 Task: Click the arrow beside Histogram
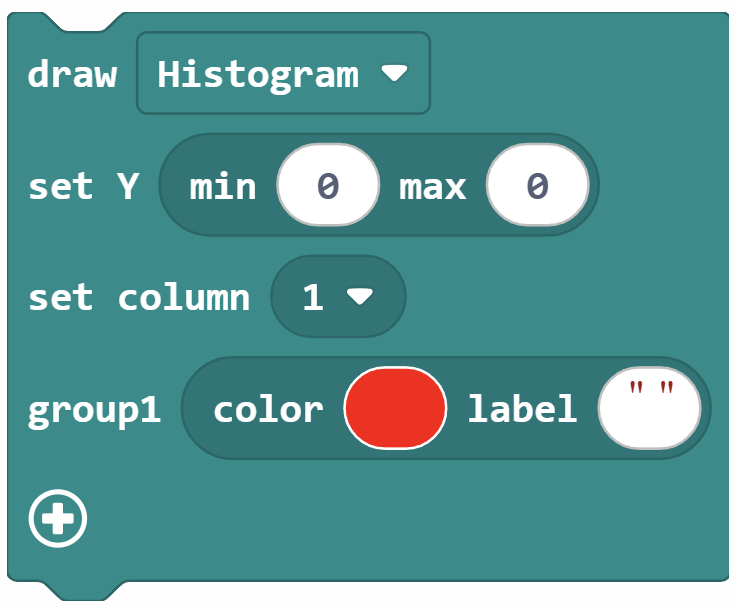click(394, 73)
